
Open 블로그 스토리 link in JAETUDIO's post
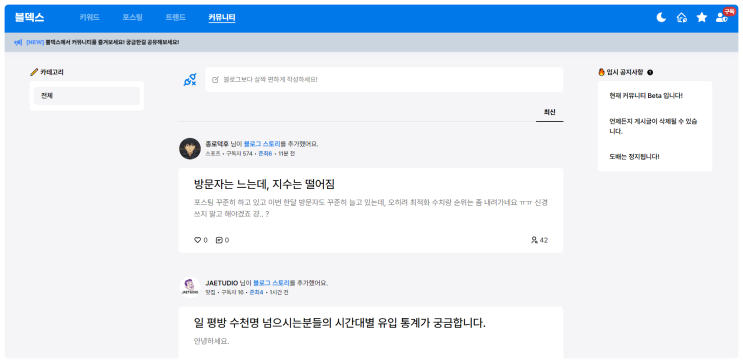272,283
